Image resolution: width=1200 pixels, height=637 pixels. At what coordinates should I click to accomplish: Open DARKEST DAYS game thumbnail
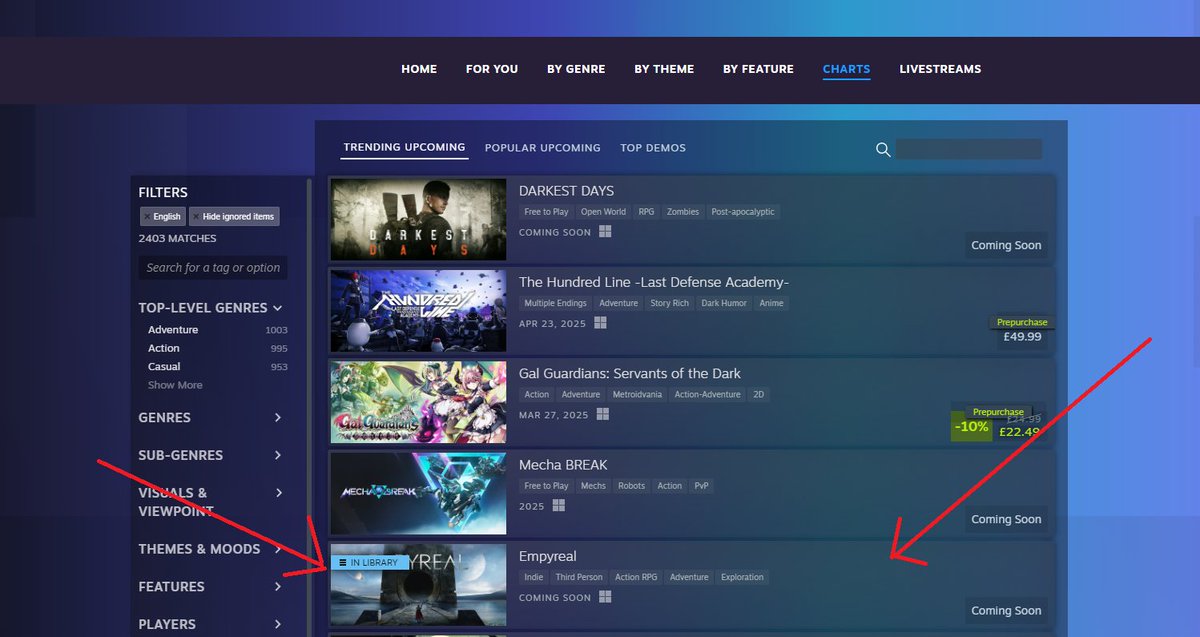click(x=418, y=220)
